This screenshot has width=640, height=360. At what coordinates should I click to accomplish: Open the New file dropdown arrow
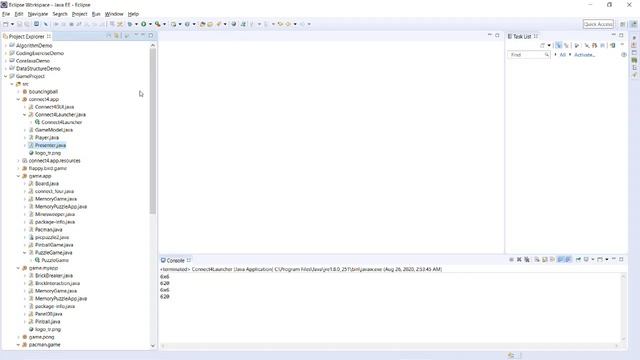[x=12, y=24]
